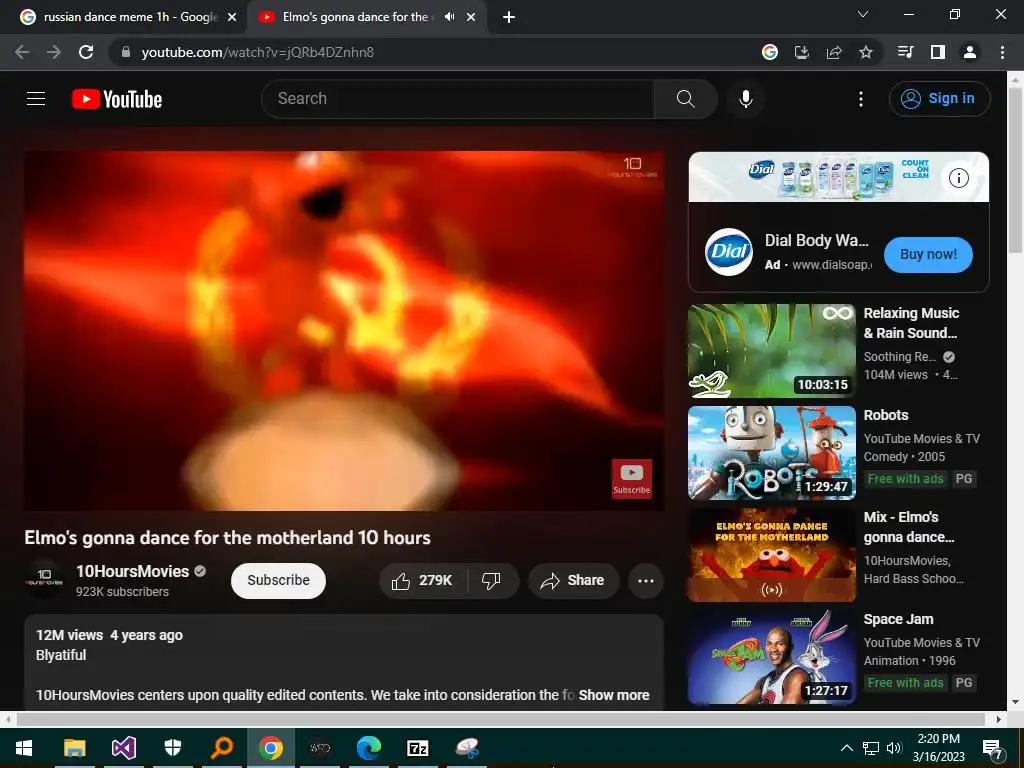
Task: Open the notification center
Action: 993,749
